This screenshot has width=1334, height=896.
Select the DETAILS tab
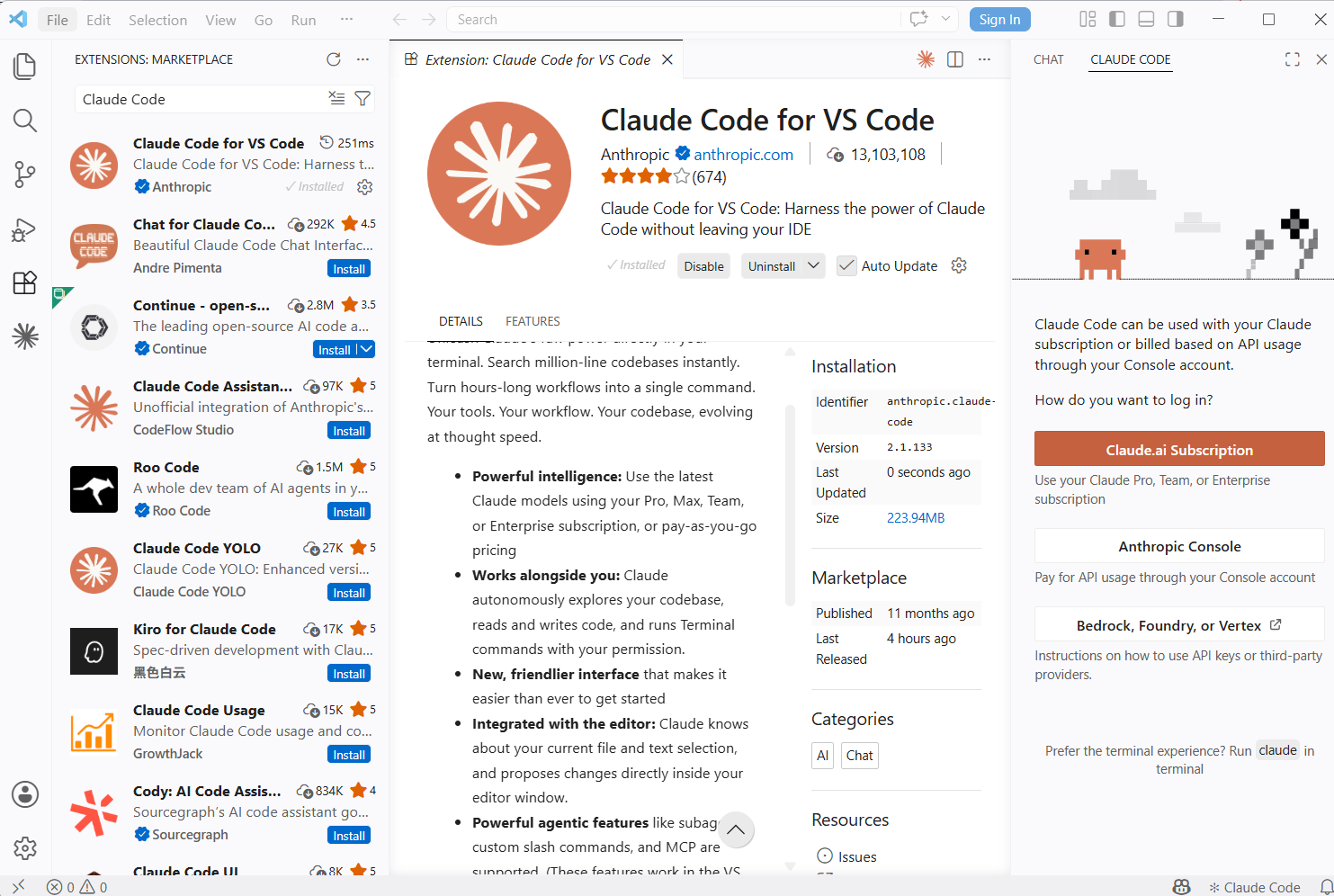pos(461,321)
